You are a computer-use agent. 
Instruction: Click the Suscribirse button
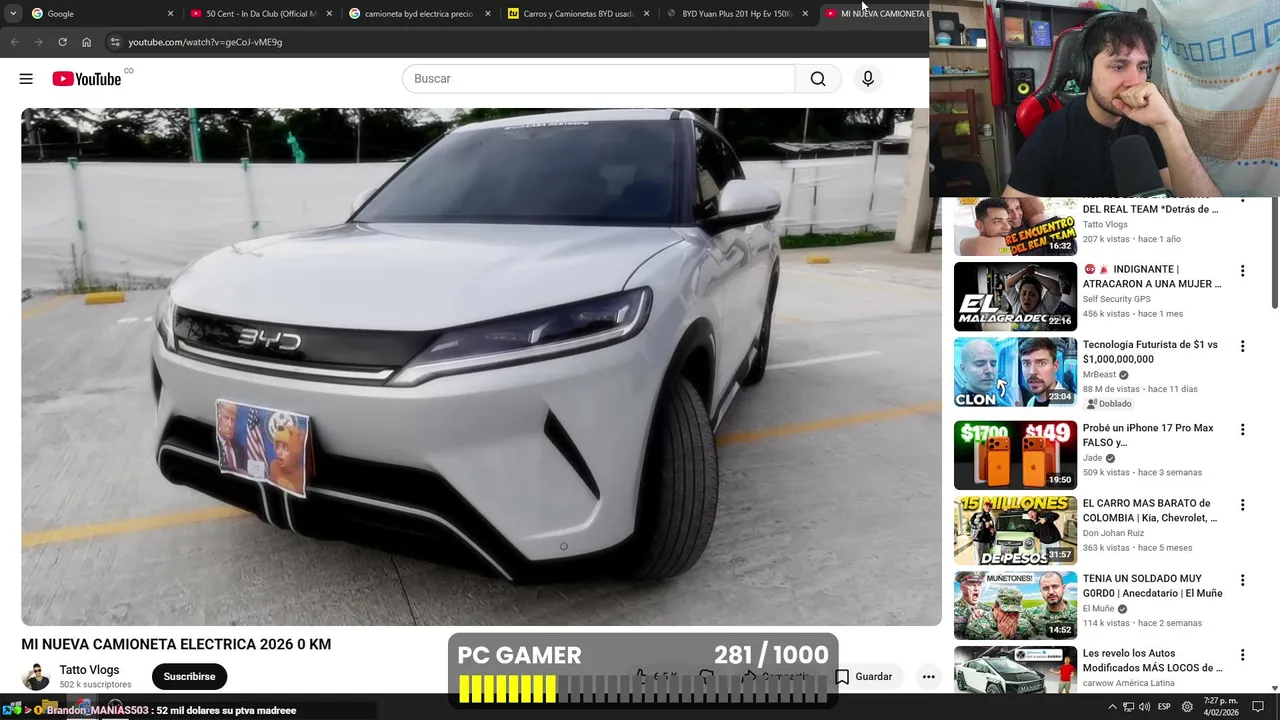(x=189, y=677)
